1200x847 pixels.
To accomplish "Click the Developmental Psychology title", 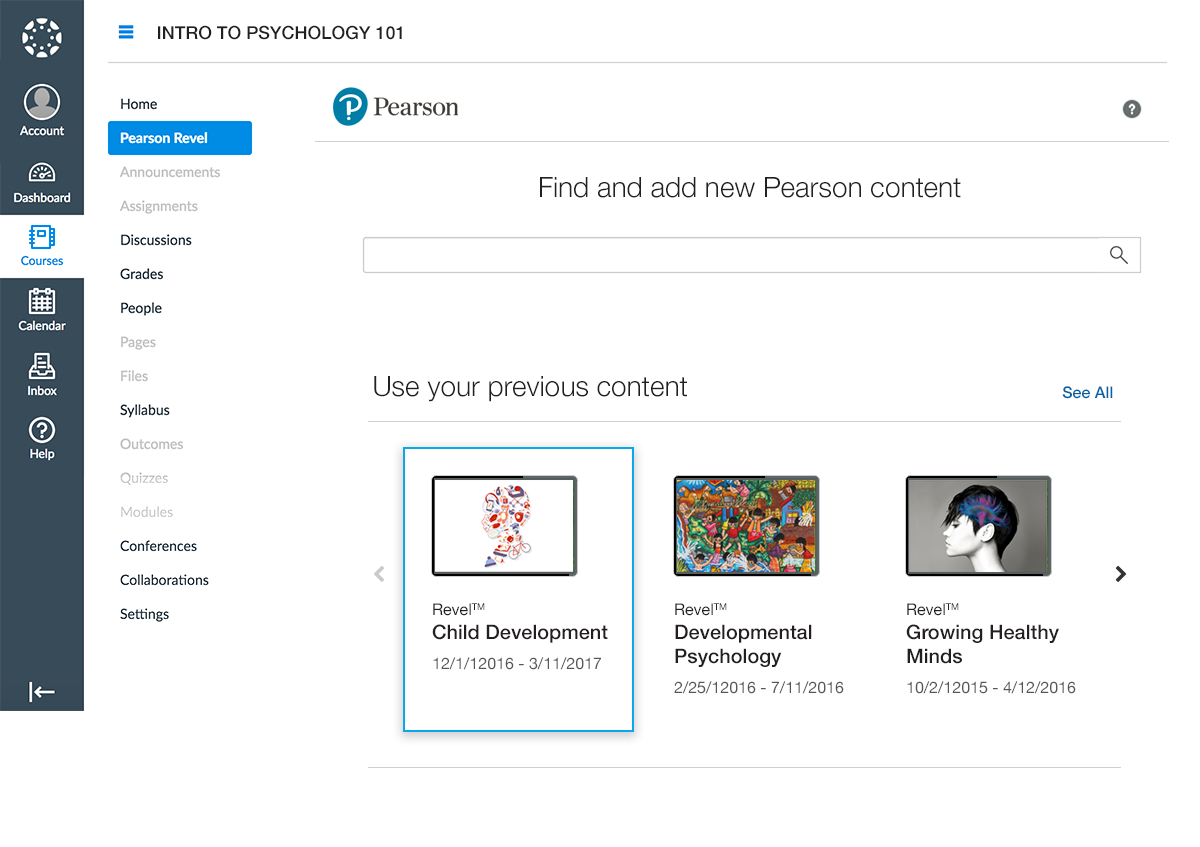I will point(743,645).
